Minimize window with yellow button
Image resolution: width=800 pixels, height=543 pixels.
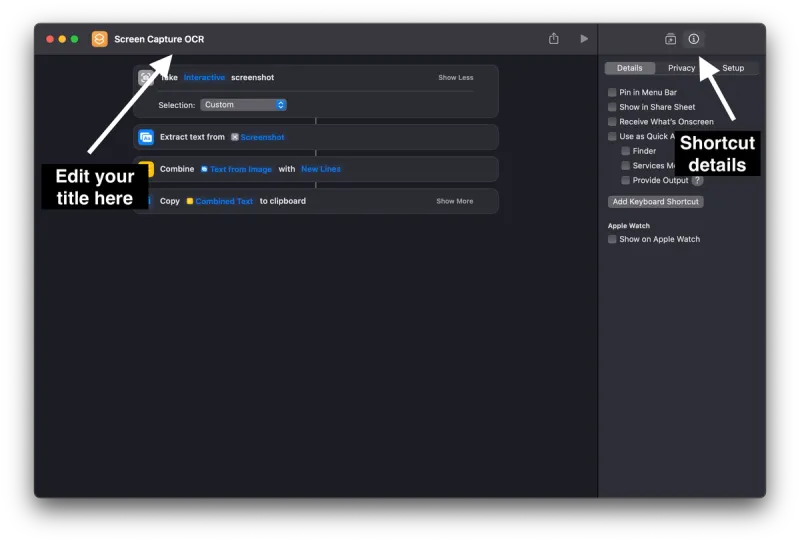point(62,39)
